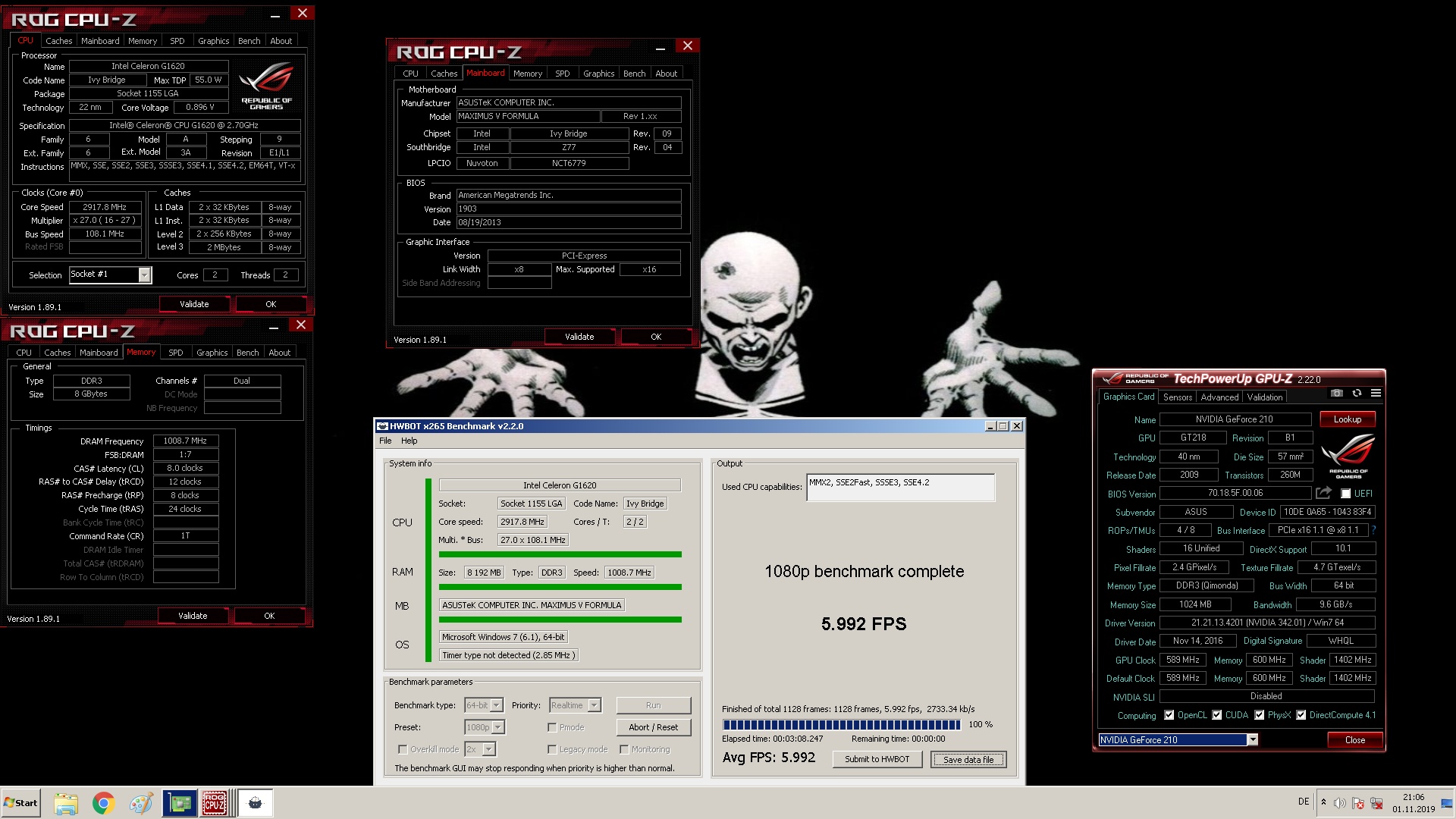Click the GPU-Z refresh icon
The image size is (1456, 819).
coord(1357,393)
